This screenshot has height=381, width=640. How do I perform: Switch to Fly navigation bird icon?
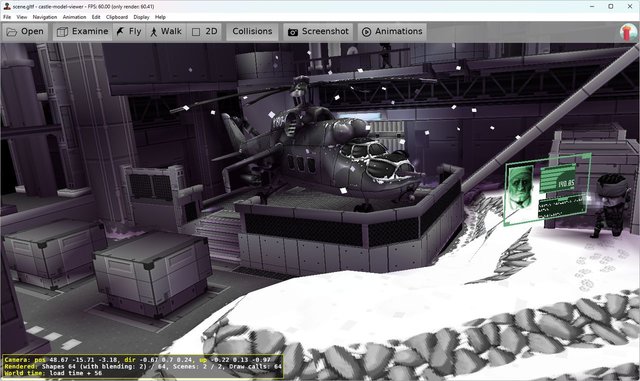click(120, 31)
